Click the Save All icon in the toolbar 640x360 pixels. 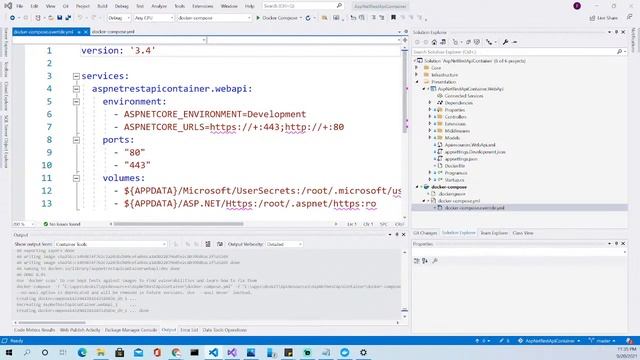(x=68, y=18)
